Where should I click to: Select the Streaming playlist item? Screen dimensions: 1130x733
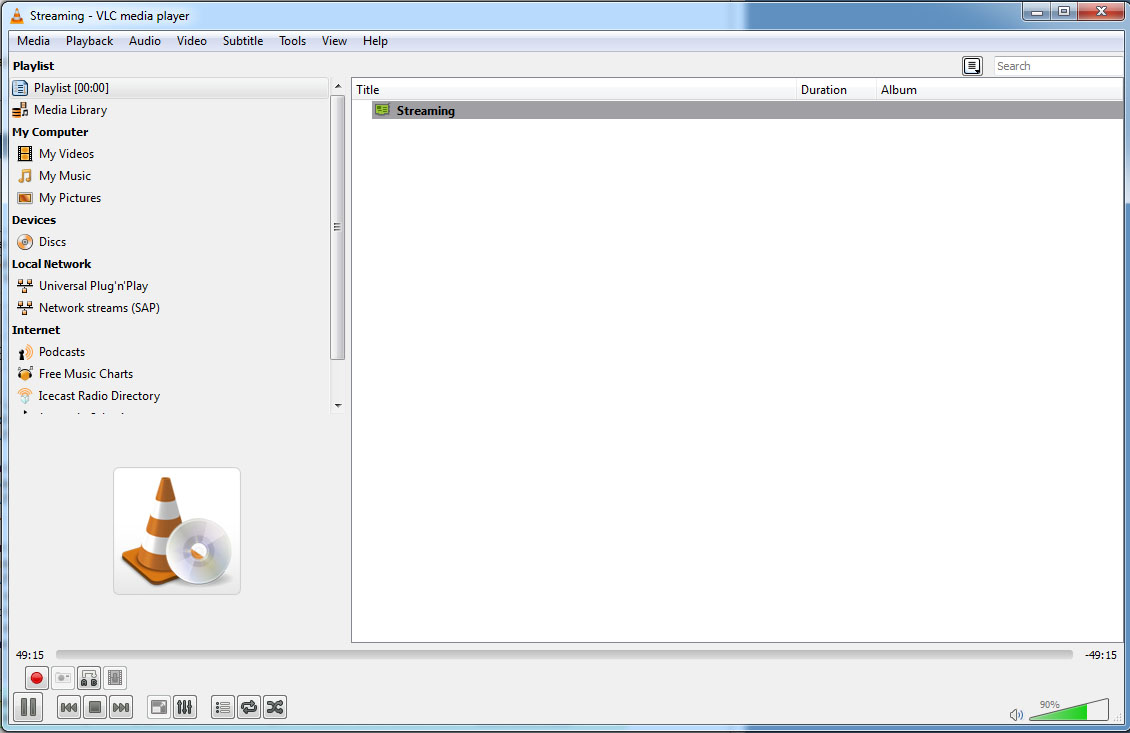point(747,110)
